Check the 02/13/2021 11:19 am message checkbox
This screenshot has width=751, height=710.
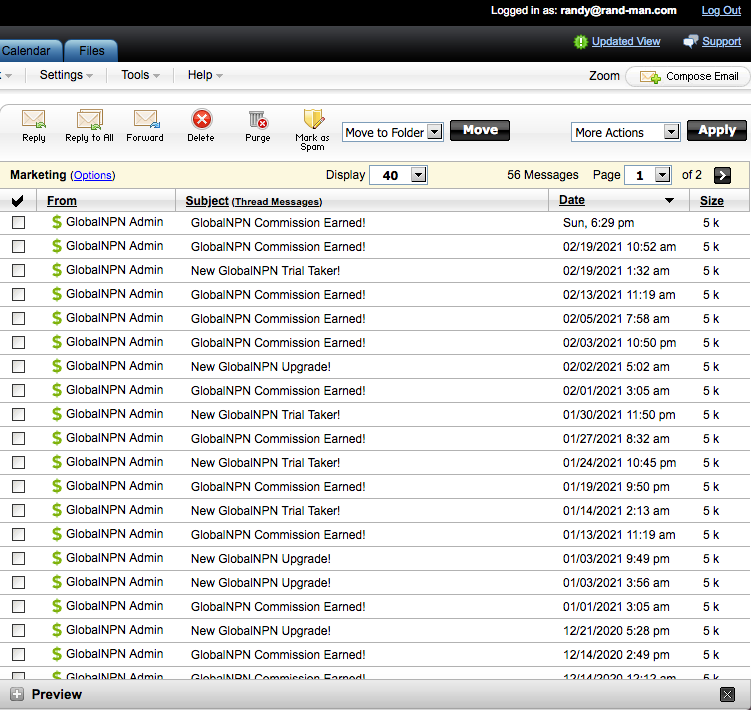pos(18,294)
